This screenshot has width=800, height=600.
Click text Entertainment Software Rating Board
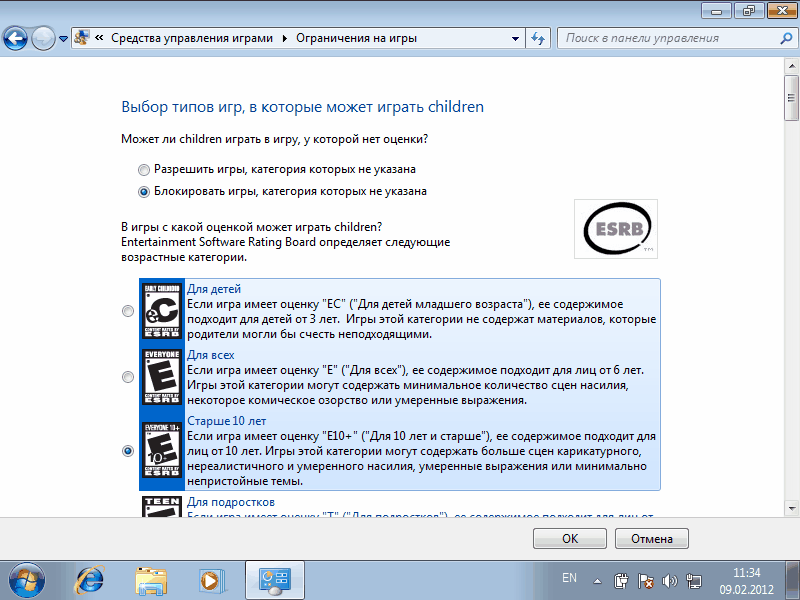pos(218,242)
